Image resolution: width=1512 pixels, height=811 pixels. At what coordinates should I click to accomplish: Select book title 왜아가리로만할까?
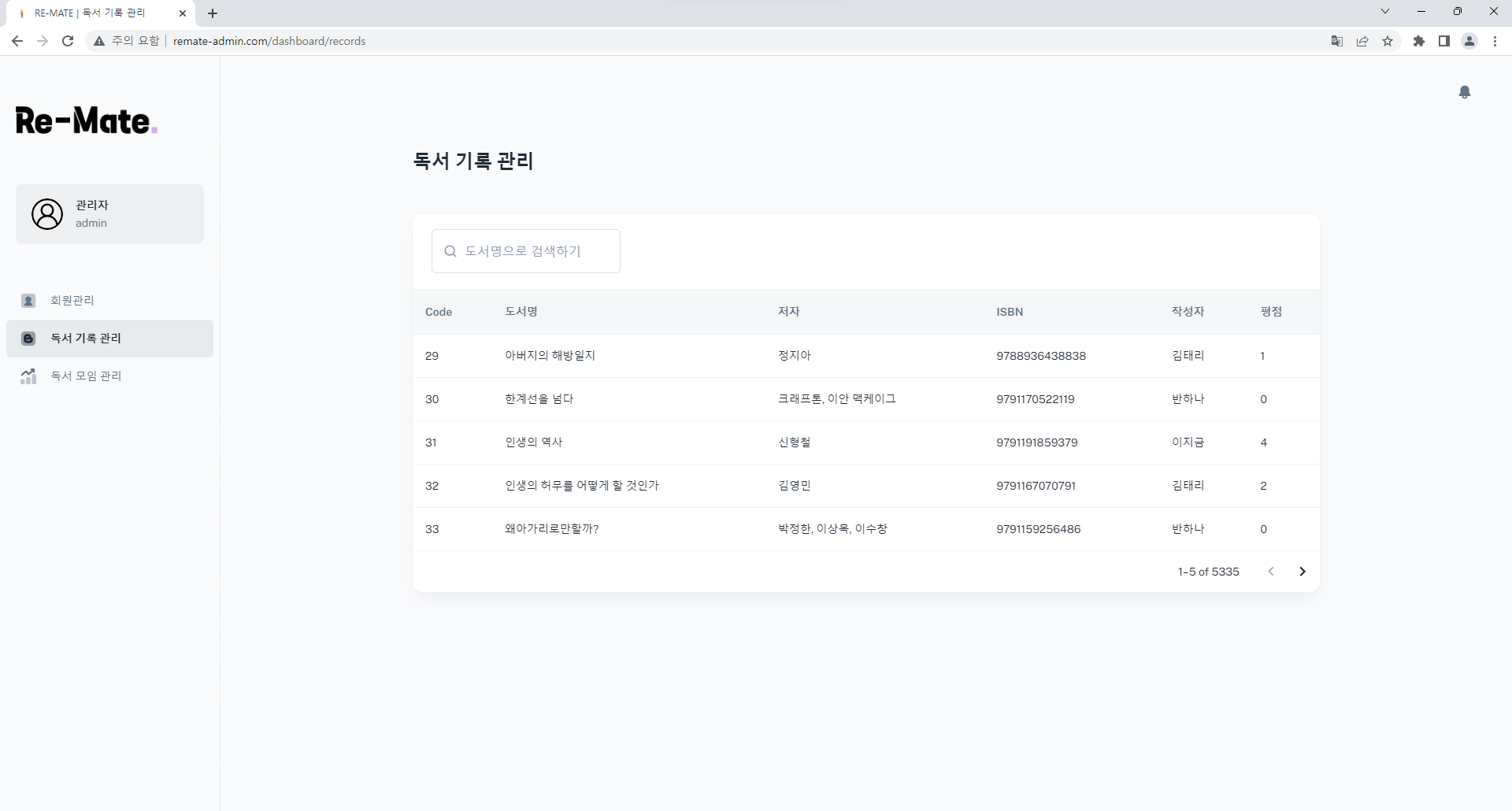[552, 529]
